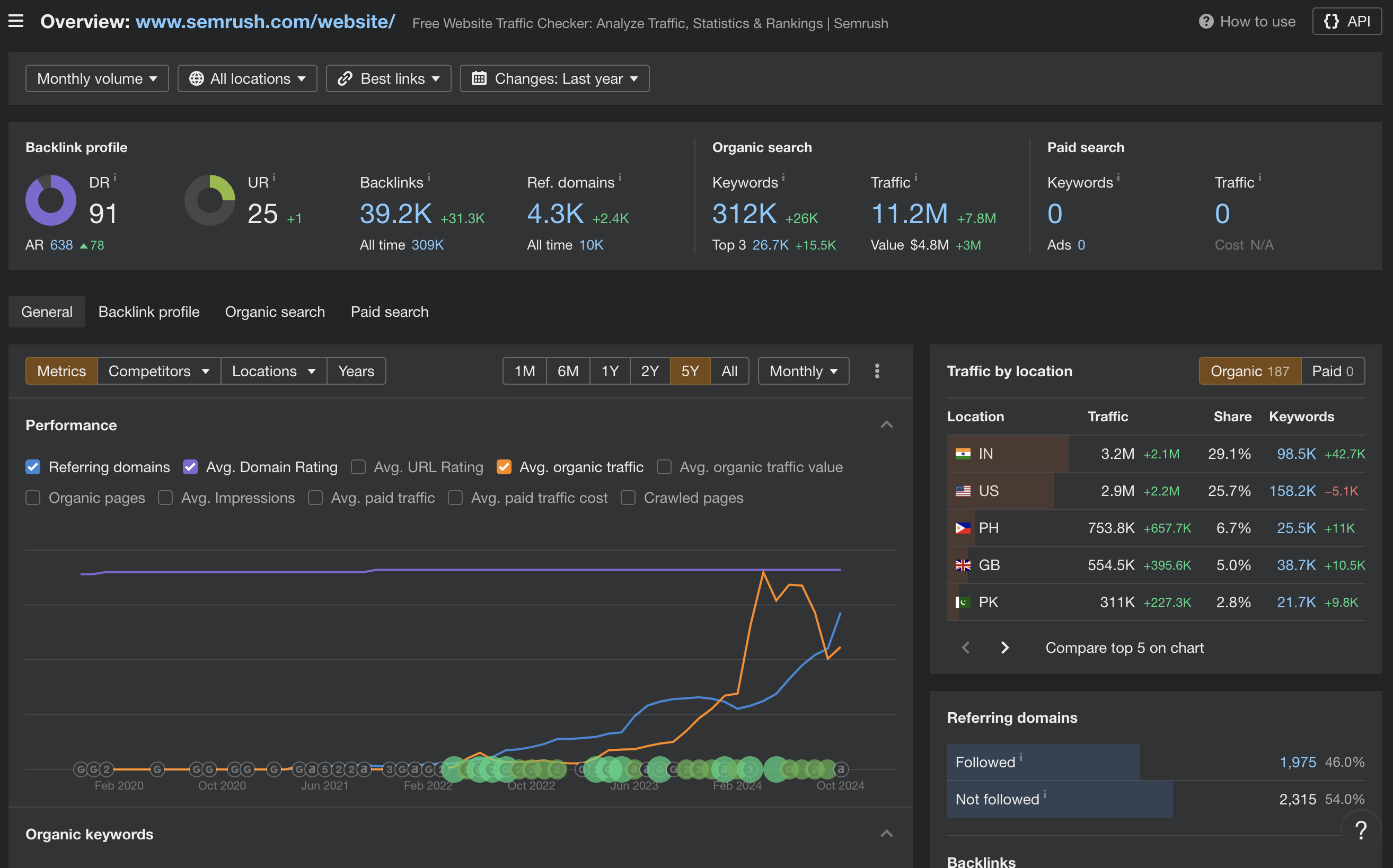Screen dimensions: 1393x868
Task: Open www.semrush.com/website/ link
Action: (x=265, y=21)
